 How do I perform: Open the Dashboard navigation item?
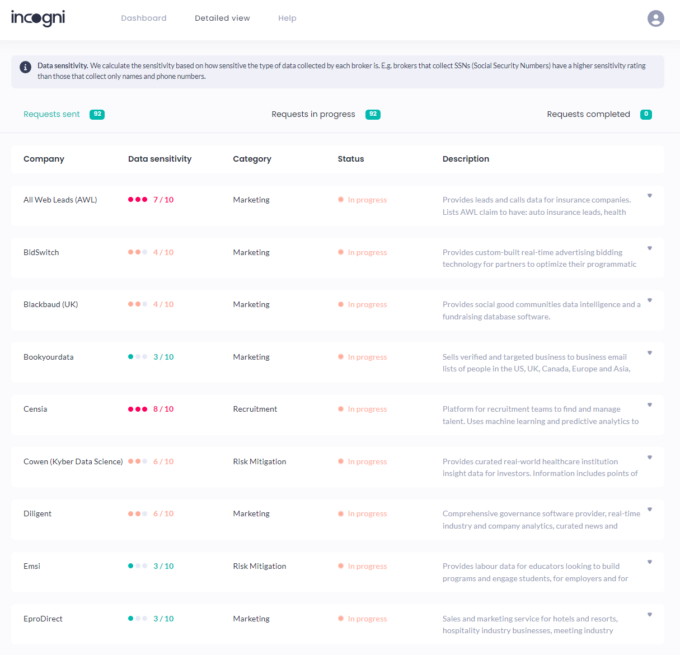pos(143,18)
